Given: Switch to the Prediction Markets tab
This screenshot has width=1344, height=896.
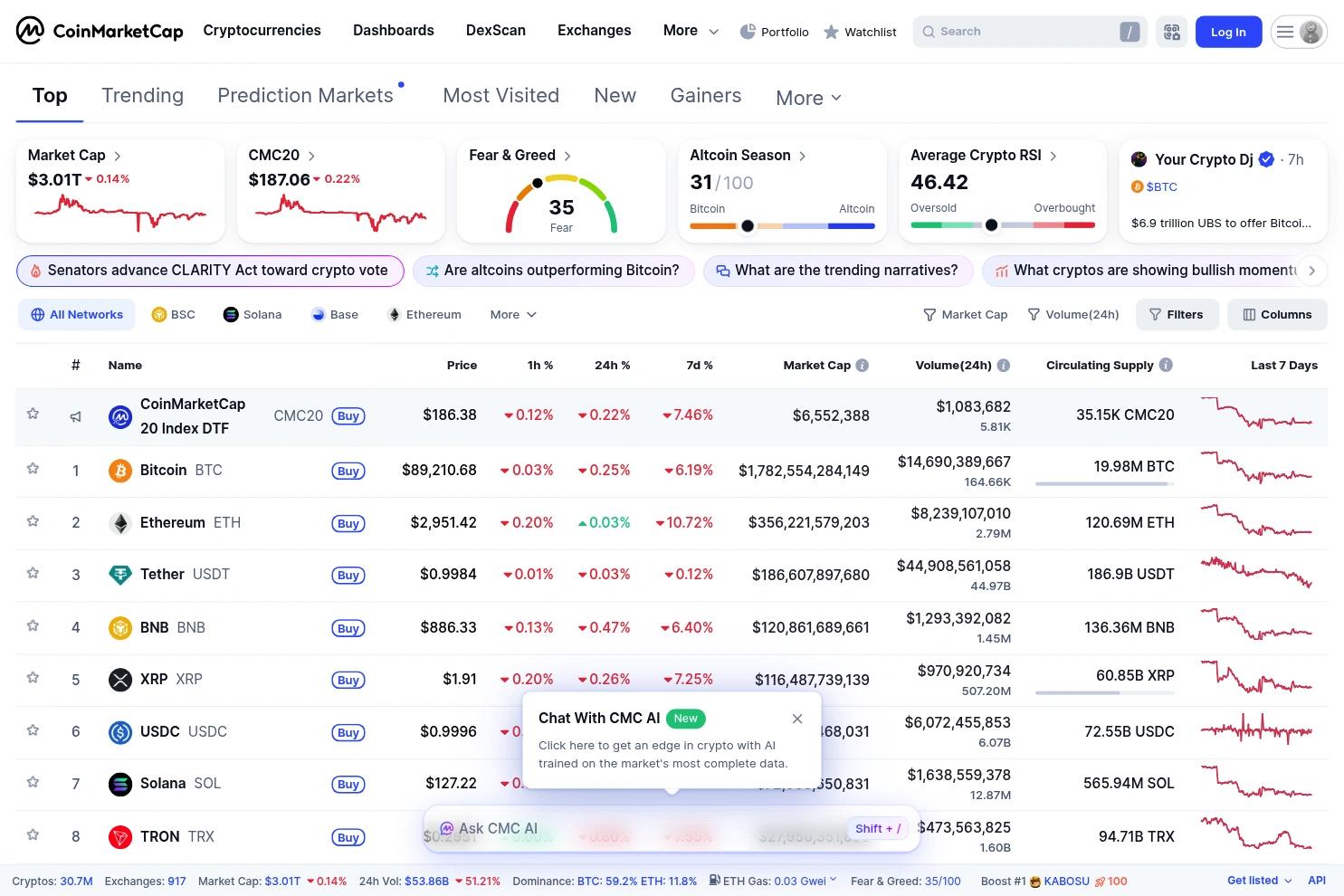Looking at the screenshot, I should pyautogui.click(x=306, y=95).
